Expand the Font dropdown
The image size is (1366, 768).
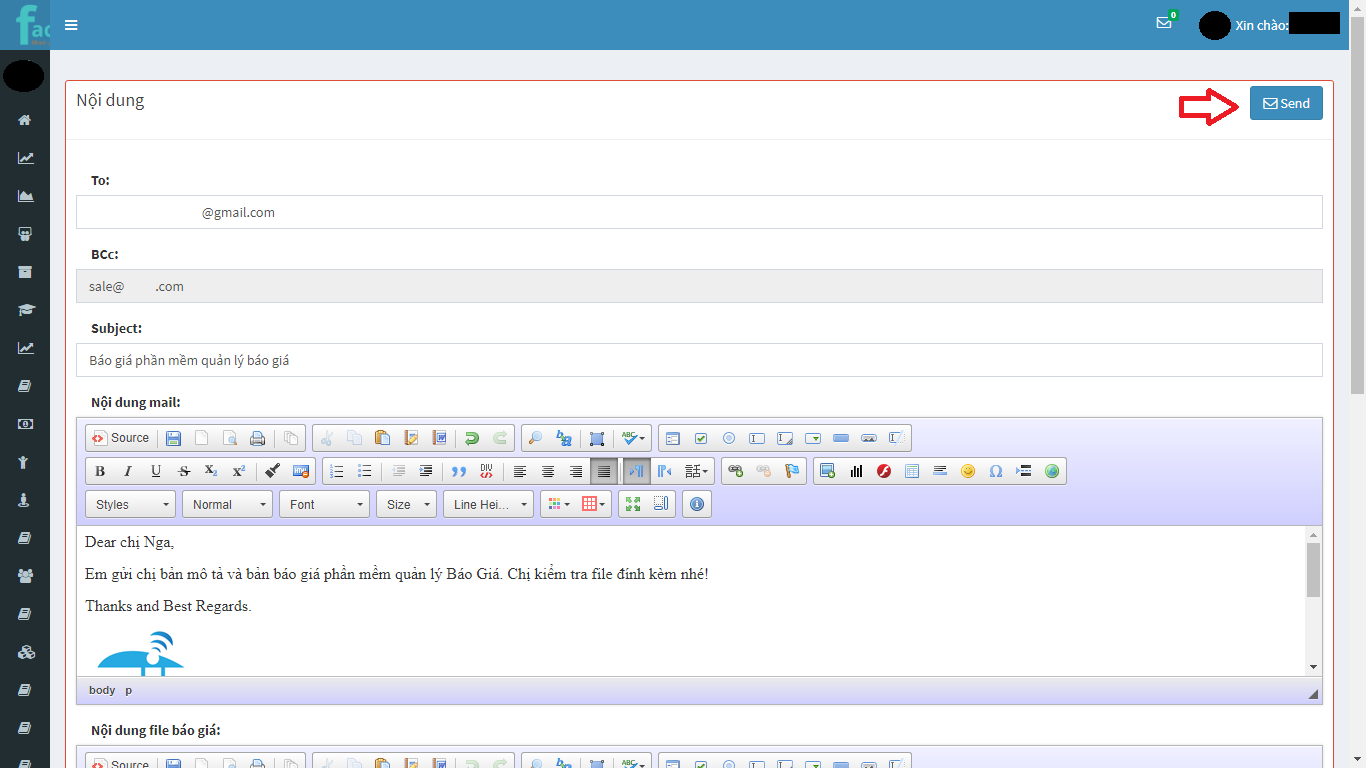pyautogui.click(x=324, y=504)
